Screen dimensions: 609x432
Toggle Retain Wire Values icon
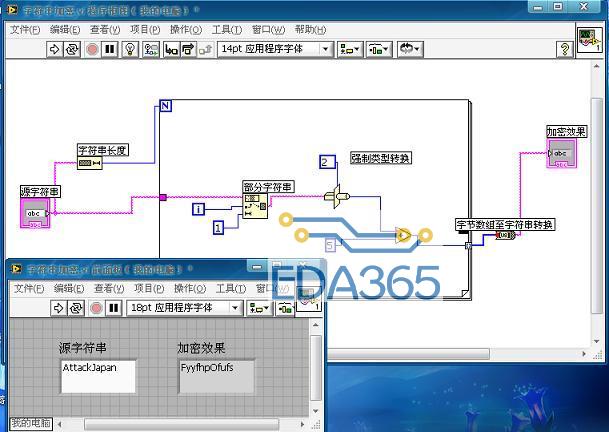click(x=151, y=49)
